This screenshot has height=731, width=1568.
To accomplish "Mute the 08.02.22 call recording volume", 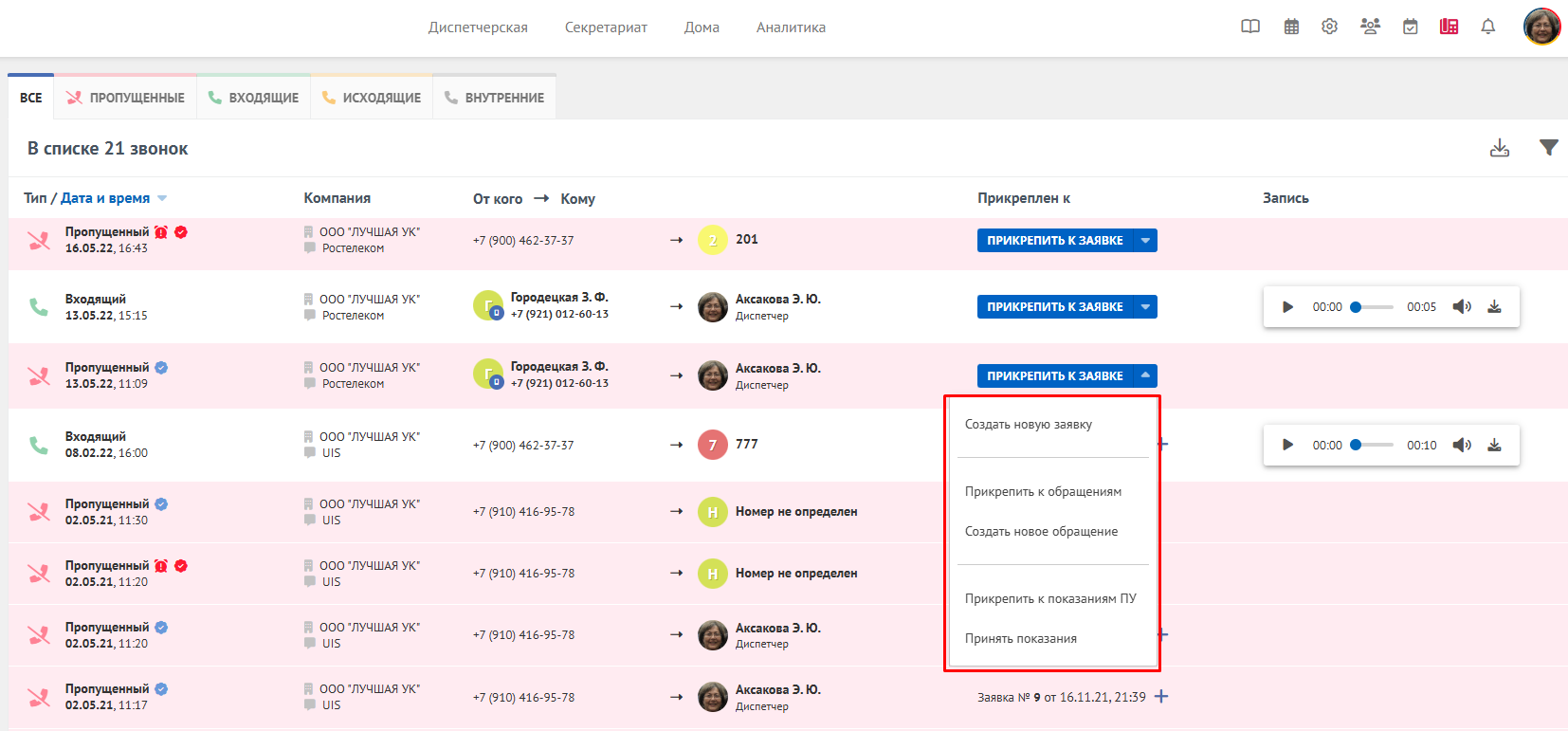I will point(1462,445).
